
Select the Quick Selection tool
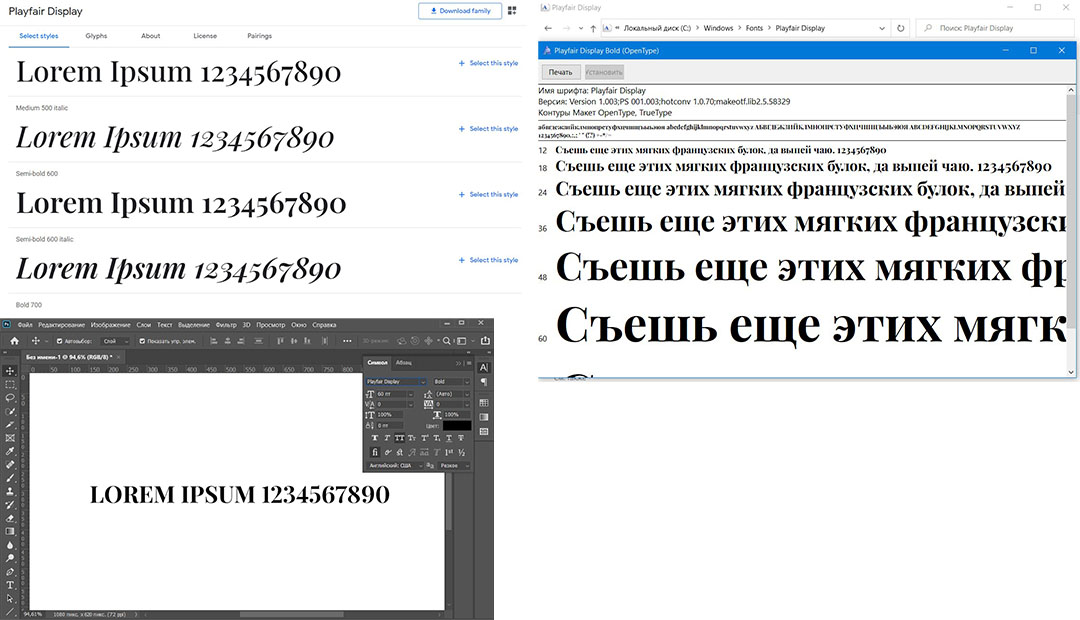tap(10, 411)
